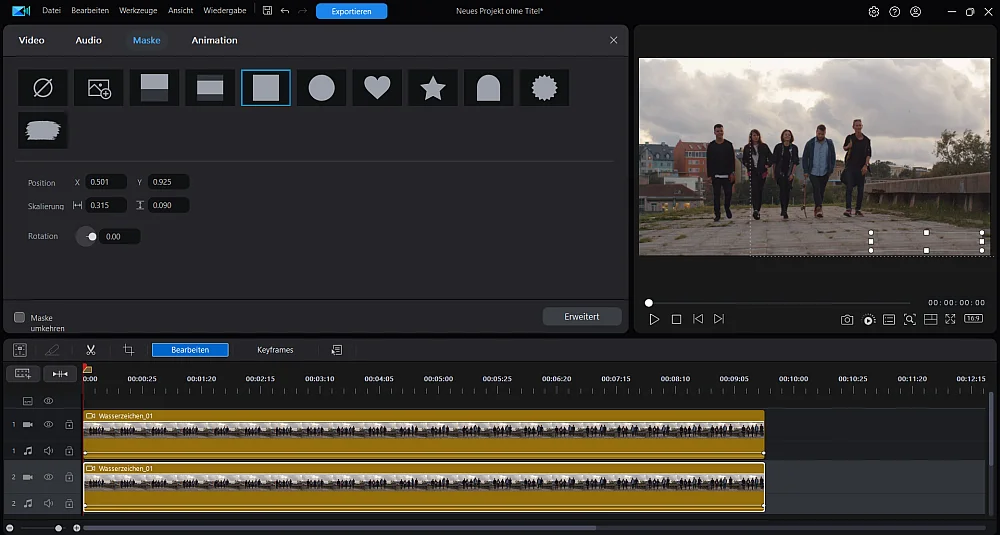Take a snapshot with the camera icon

(x=847, y=319)
